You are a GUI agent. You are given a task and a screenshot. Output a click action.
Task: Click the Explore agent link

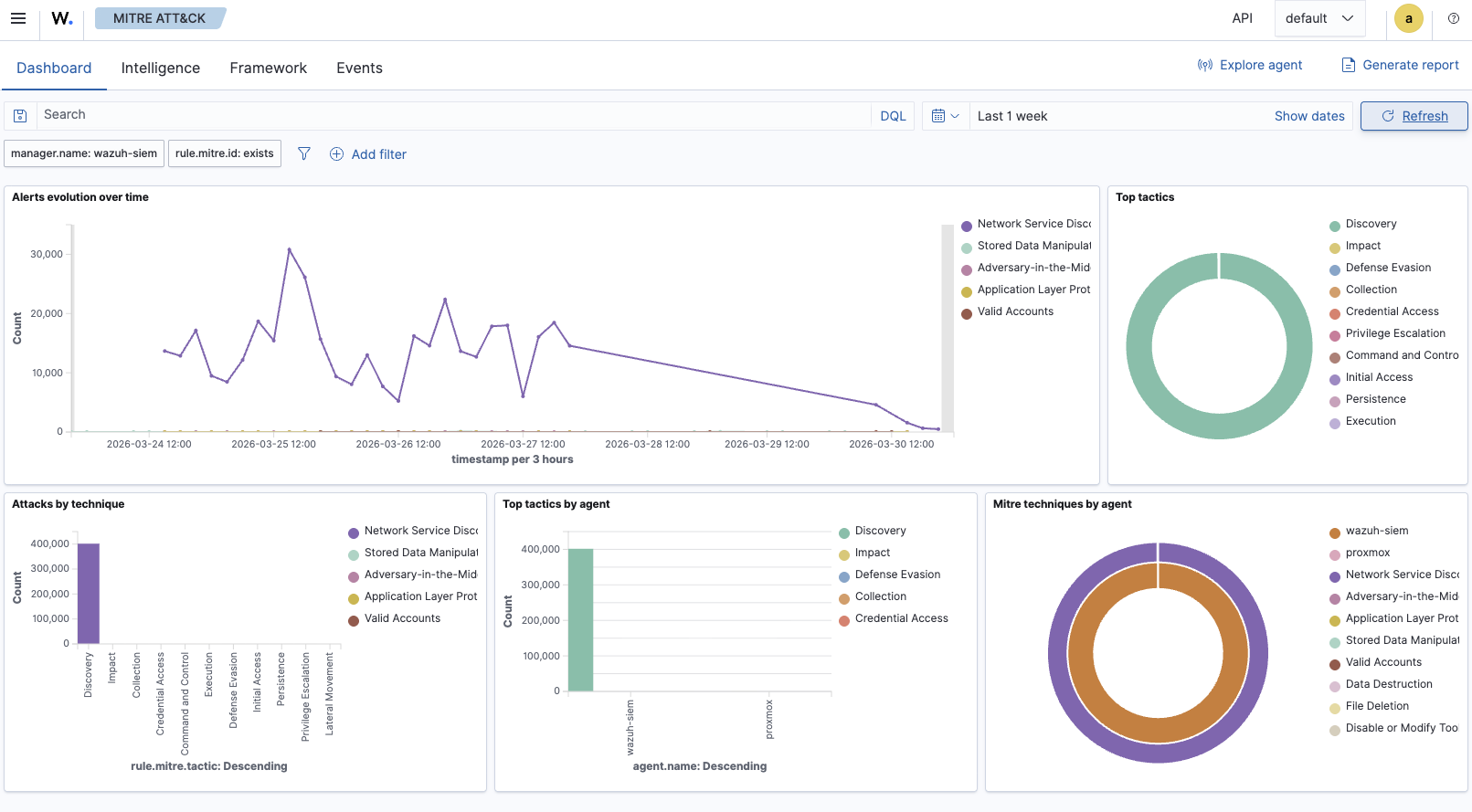point(1261,65)
